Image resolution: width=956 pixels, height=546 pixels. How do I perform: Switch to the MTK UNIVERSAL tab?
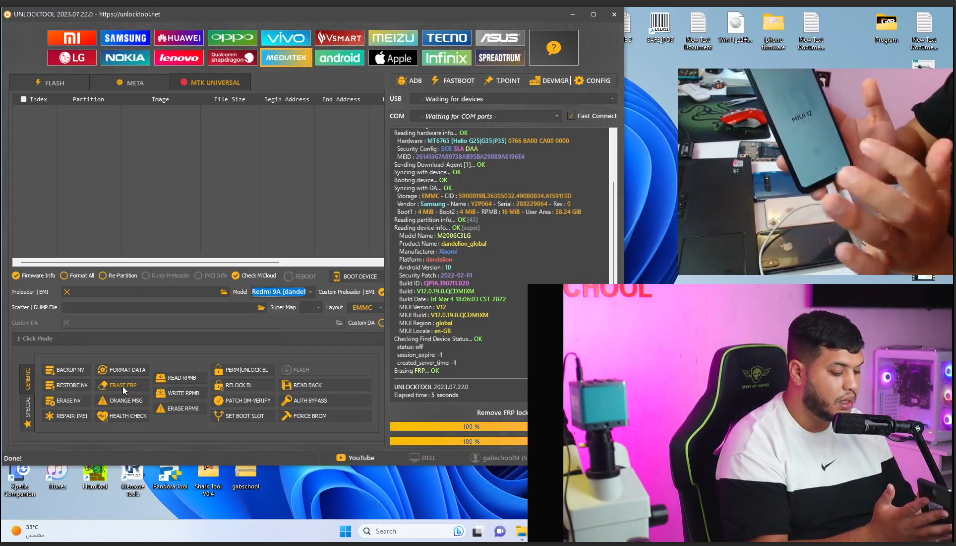(x=210, y=82)
